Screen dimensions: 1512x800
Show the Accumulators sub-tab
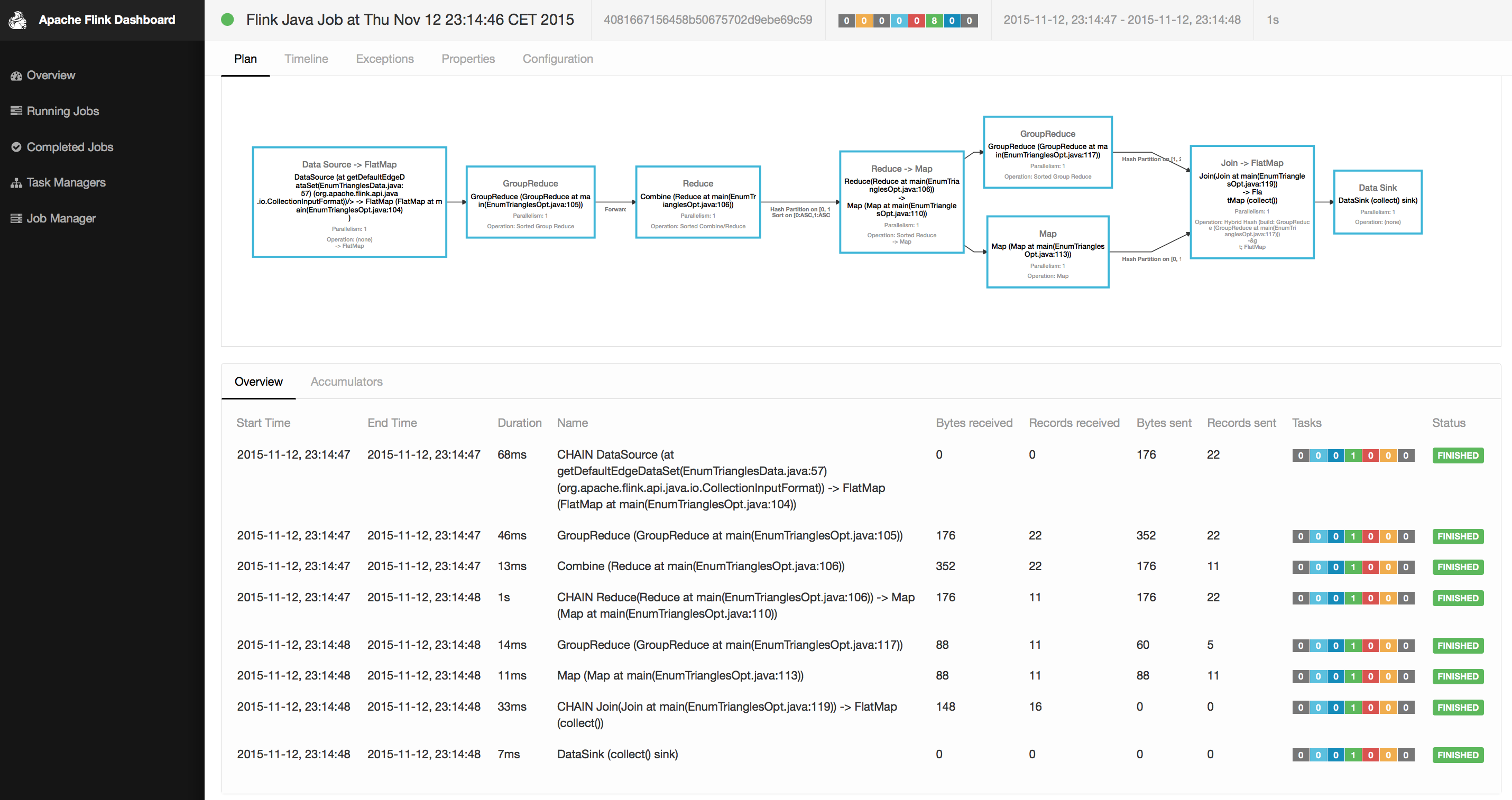pyautogui.click(x=346, y=382)
